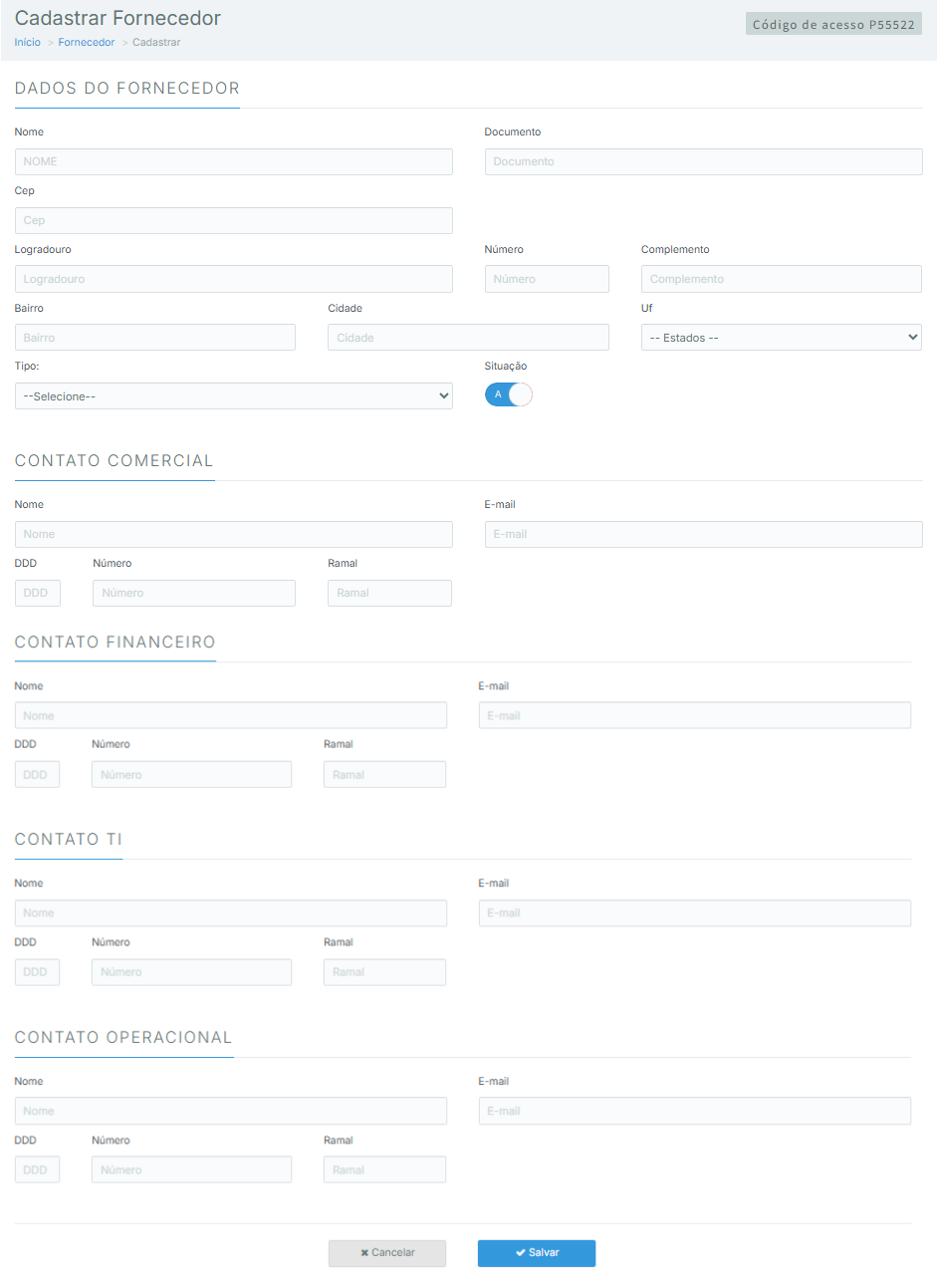
Task: Click DDD field under Contato TI
Action: point(37,972)
